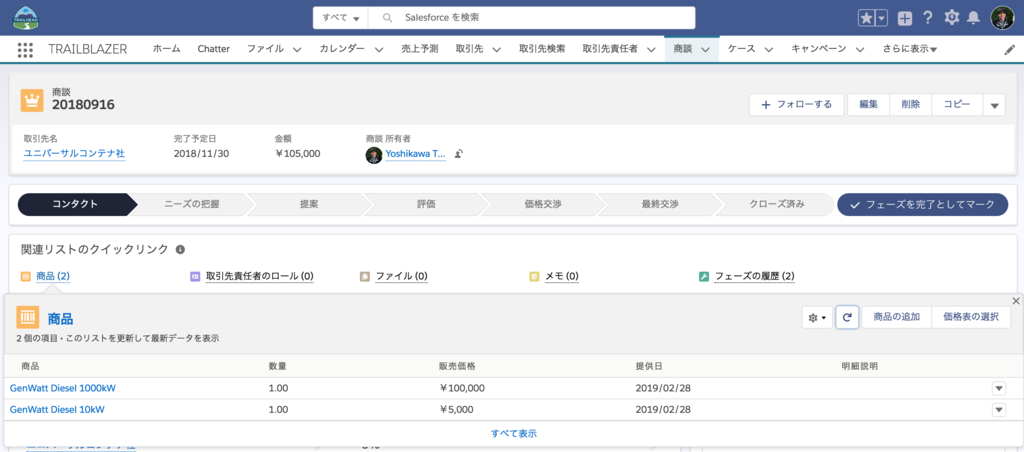
Task: Select the 価格交渉 stage
Action: [543, 204]
